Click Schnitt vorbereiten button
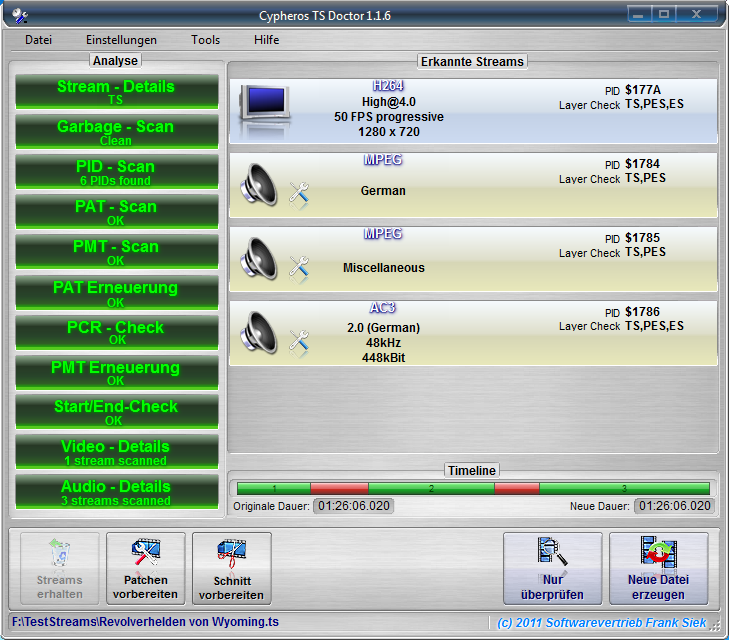 coord(232,568)
